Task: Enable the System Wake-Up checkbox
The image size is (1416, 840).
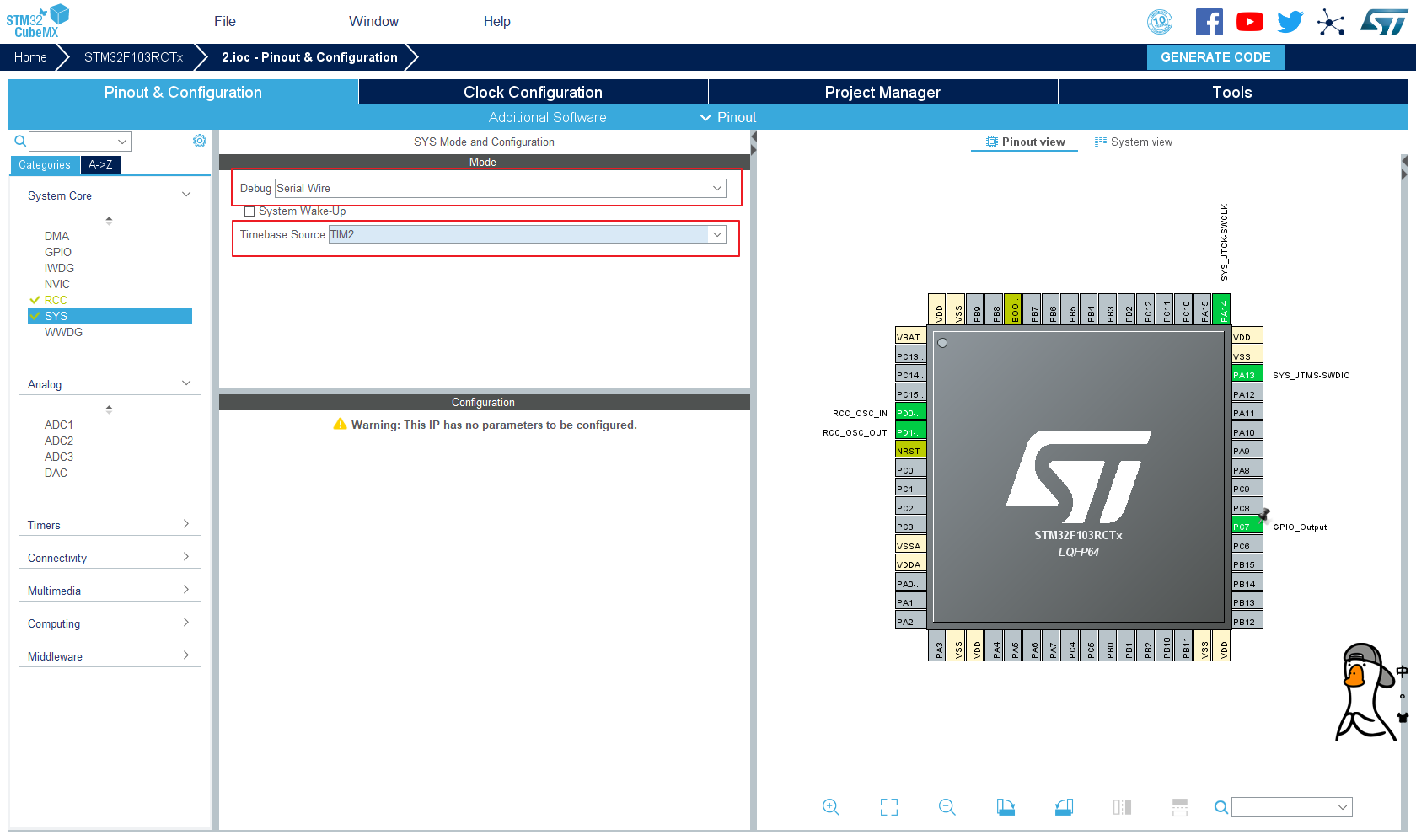Action: point(249,211)
